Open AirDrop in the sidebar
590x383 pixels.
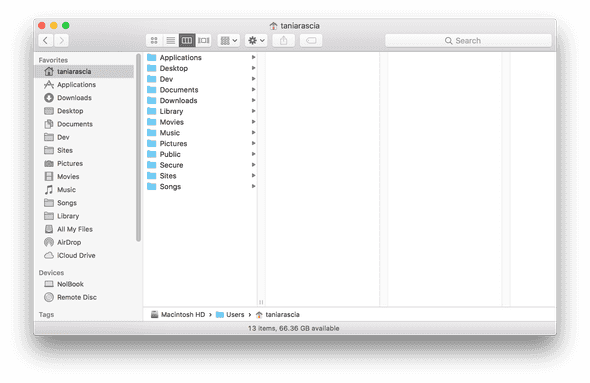(x=84, y=242)
